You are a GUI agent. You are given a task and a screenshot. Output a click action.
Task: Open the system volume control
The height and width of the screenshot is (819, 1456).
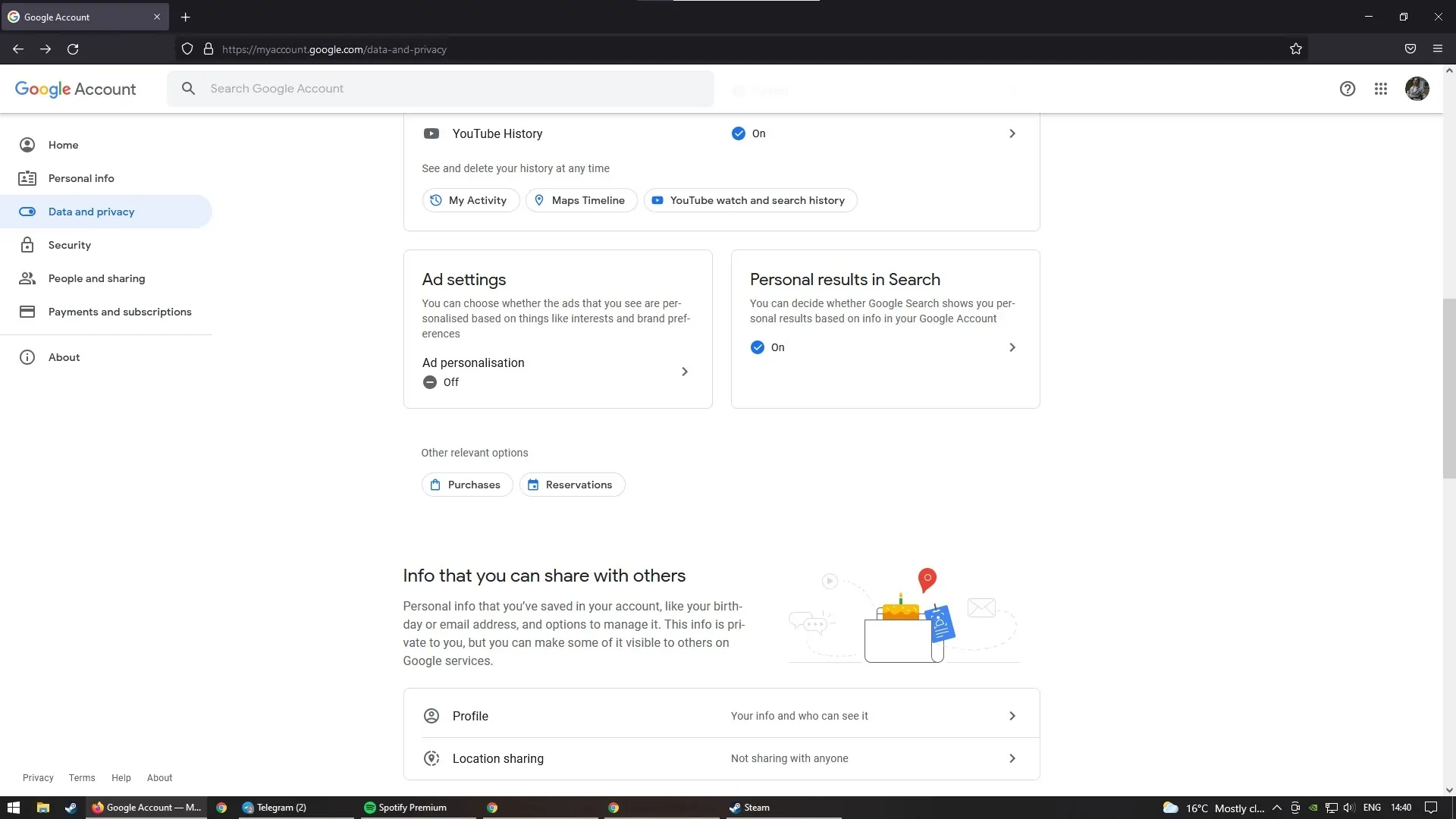point(1349,808)
